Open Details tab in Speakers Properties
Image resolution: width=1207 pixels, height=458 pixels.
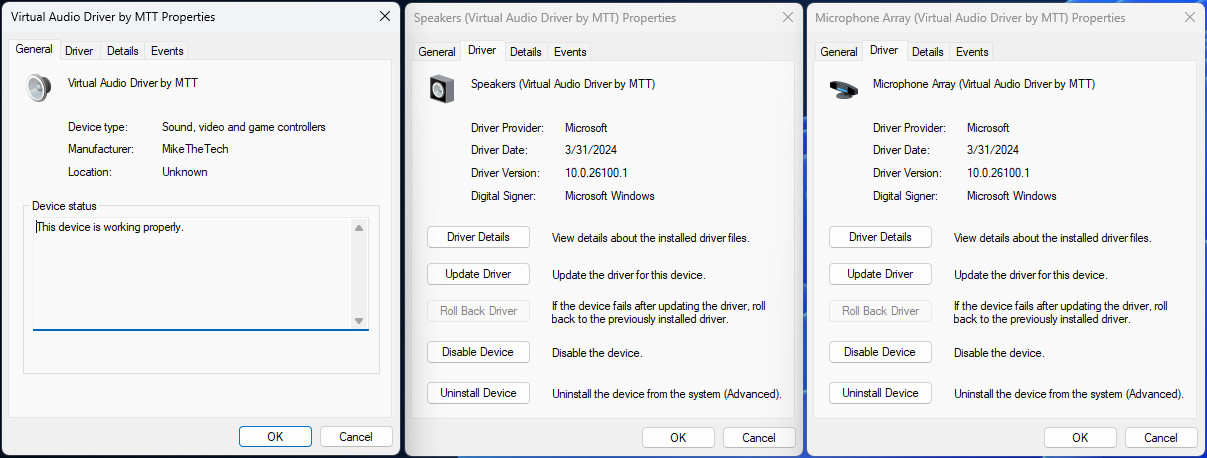point(525,52)
